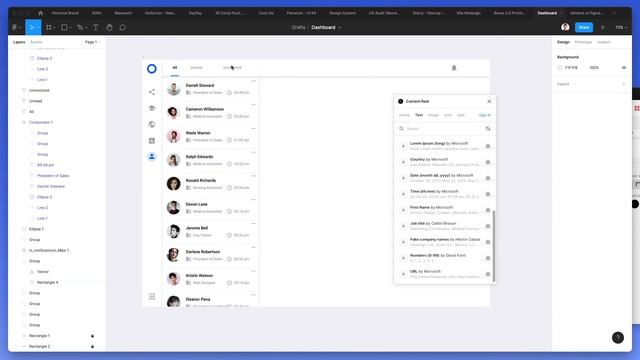Click the Fake company names content item

(x=444, y=242)
